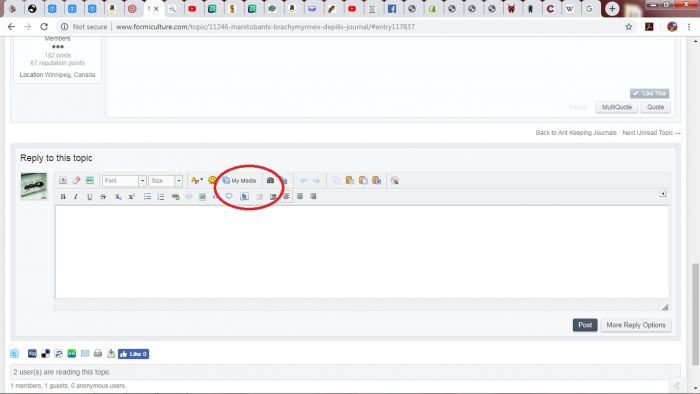Insert a numbered list

point(161,197)
